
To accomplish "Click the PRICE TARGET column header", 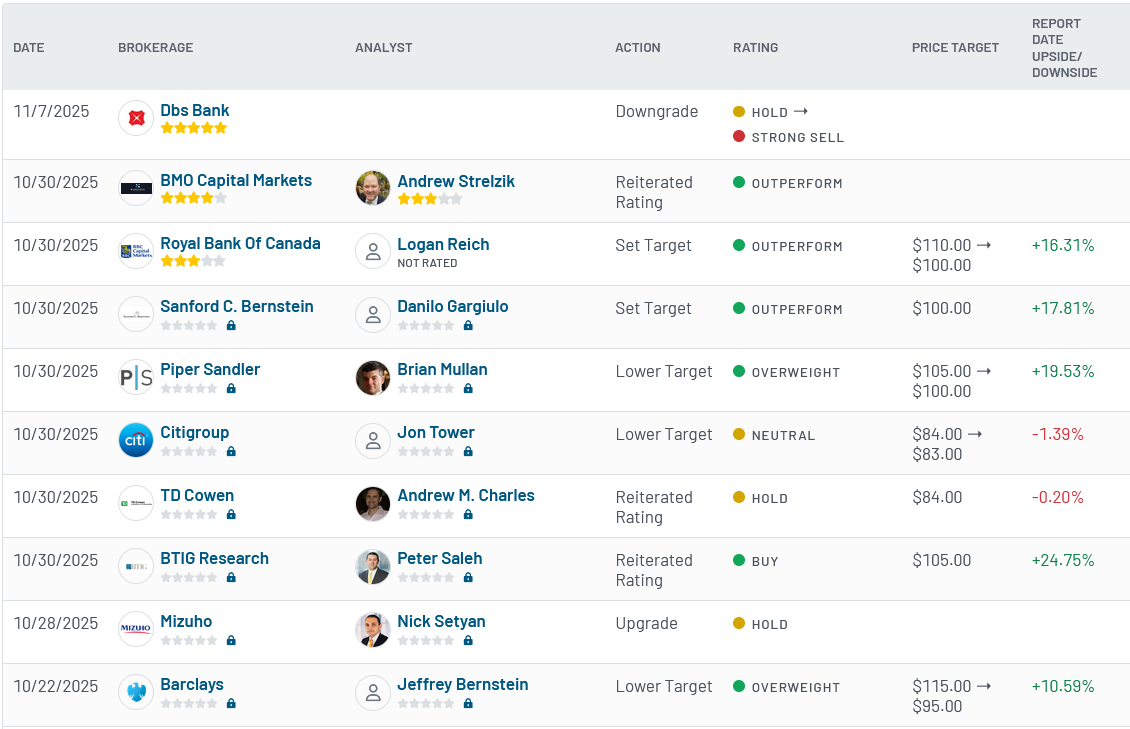I will pos(956,48).
